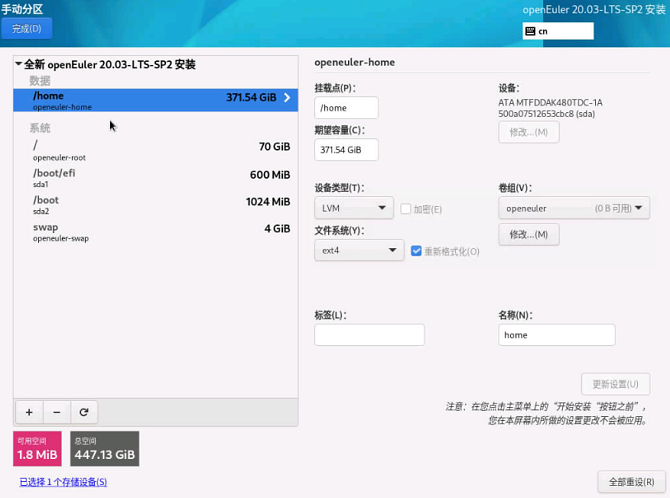Click the plus icon to add mount point
Screen dimensions: 670x498
(x=29, y=412)
